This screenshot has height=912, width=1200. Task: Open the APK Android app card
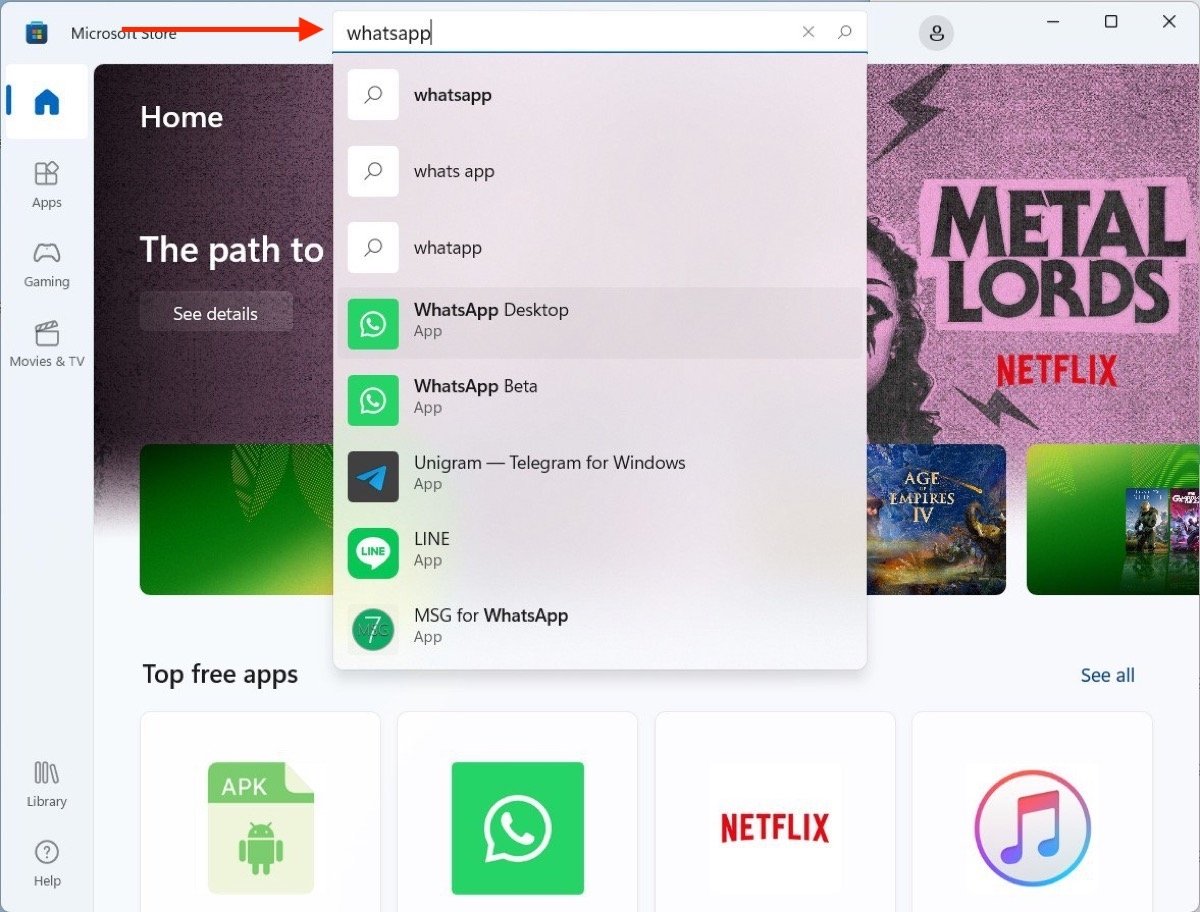[x=260, y=811]
